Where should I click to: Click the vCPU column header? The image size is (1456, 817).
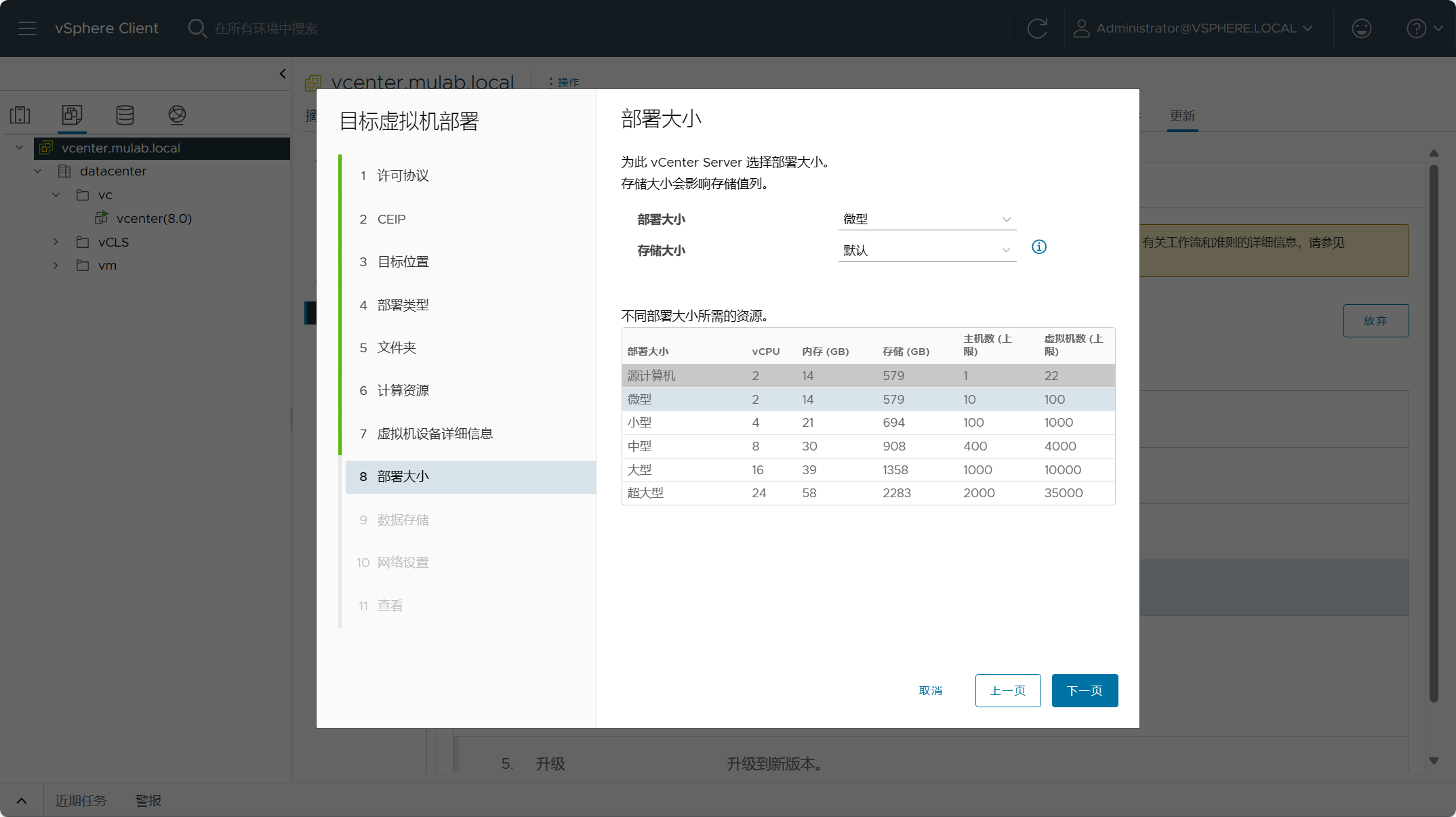click(x=765, y=352)
